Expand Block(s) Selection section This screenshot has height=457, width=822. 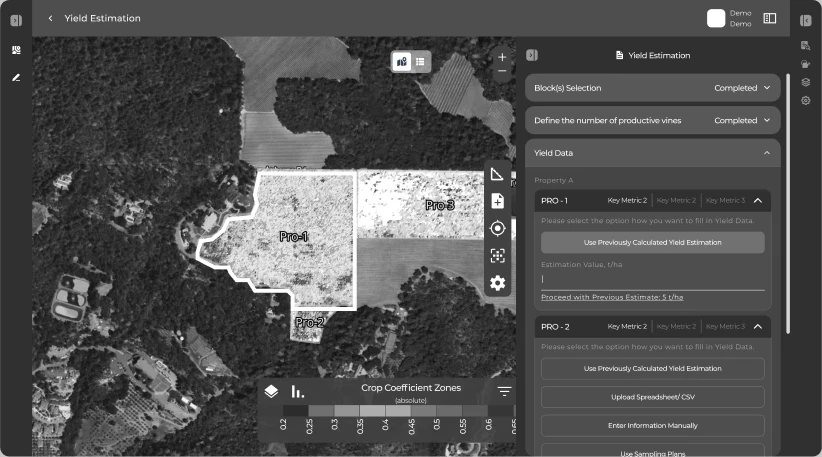(x=653, y=88)
